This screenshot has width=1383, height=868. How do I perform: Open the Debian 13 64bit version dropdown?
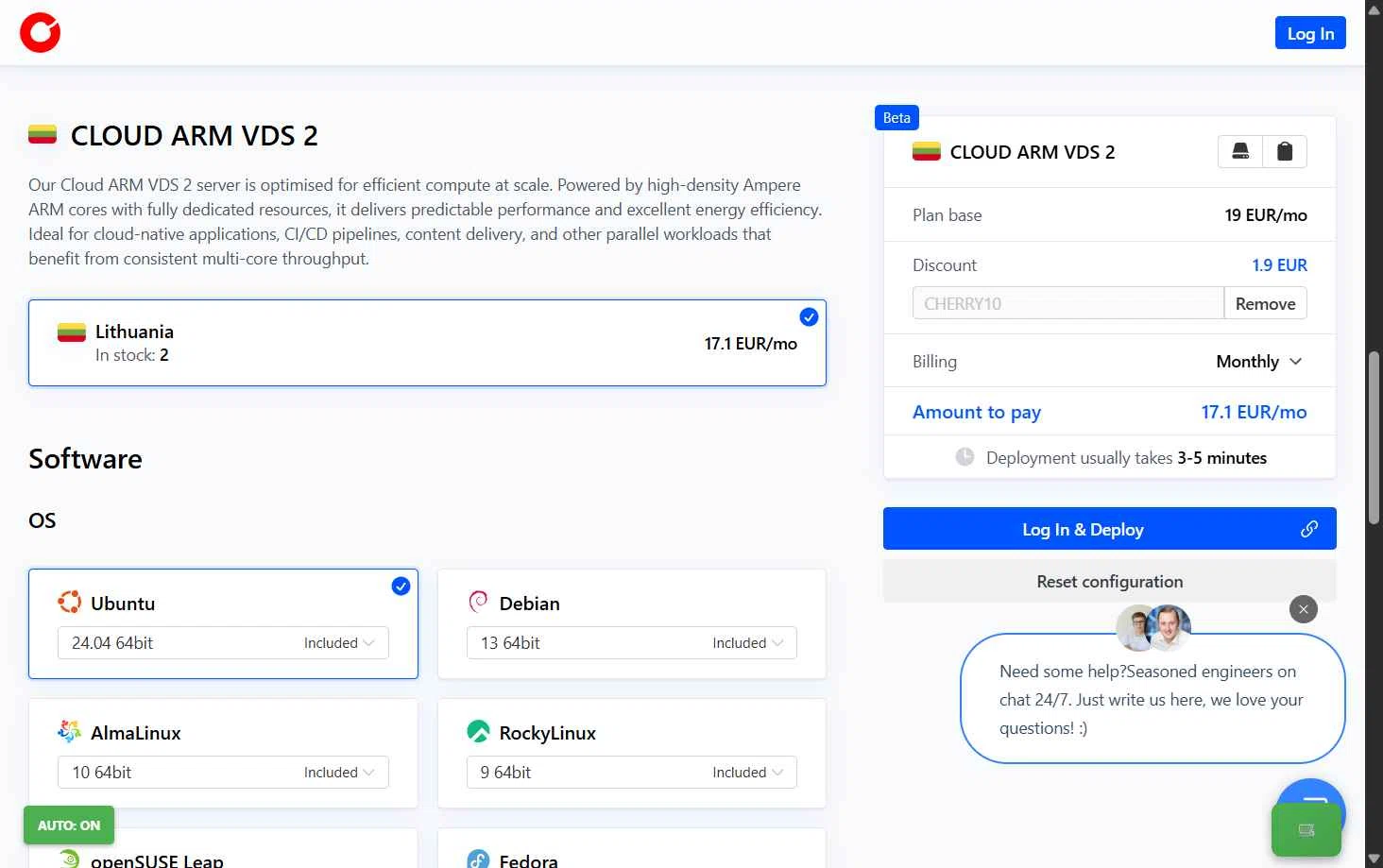click(x=632, y=643)
